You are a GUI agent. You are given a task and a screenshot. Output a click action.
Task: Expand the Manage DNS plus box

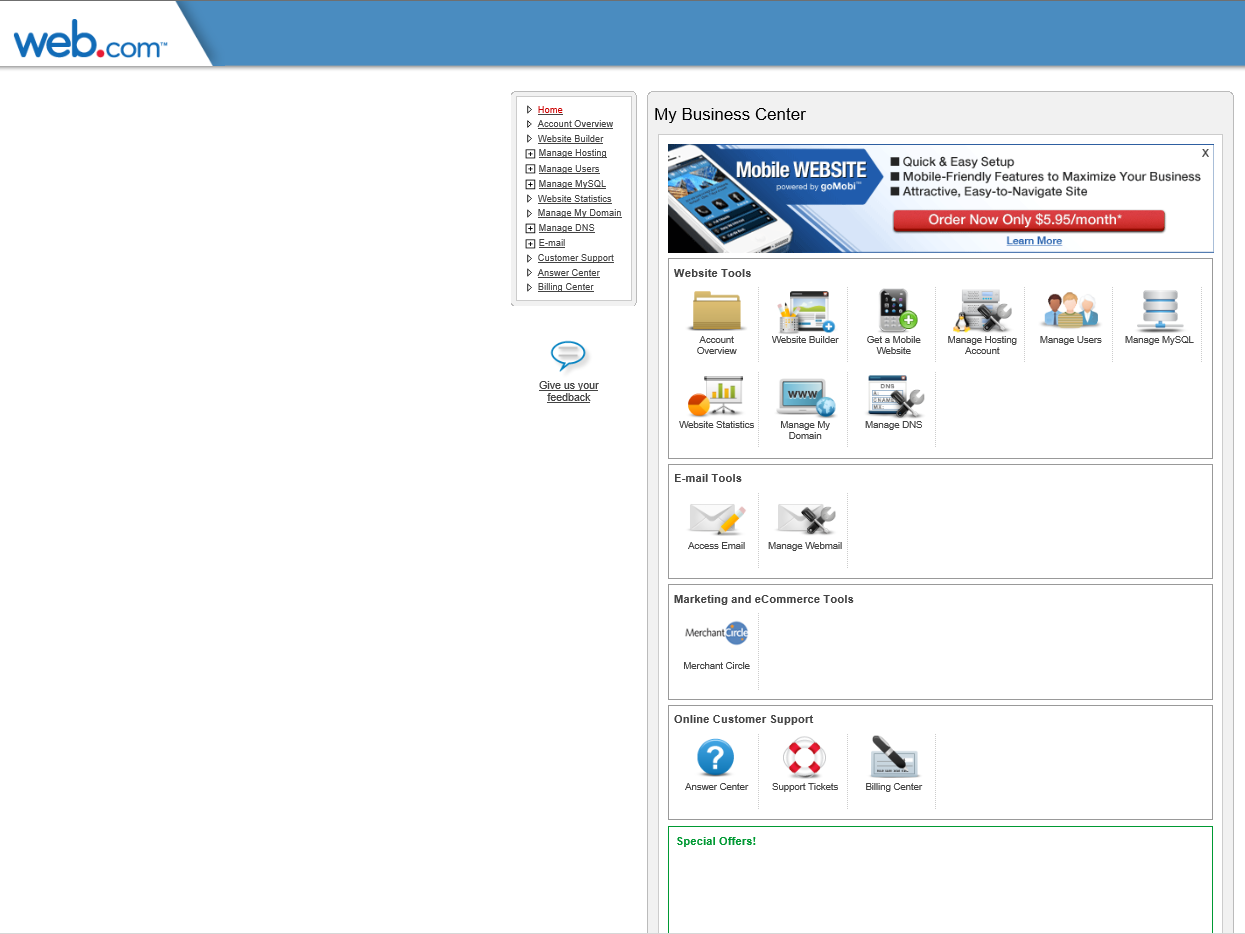530,228
